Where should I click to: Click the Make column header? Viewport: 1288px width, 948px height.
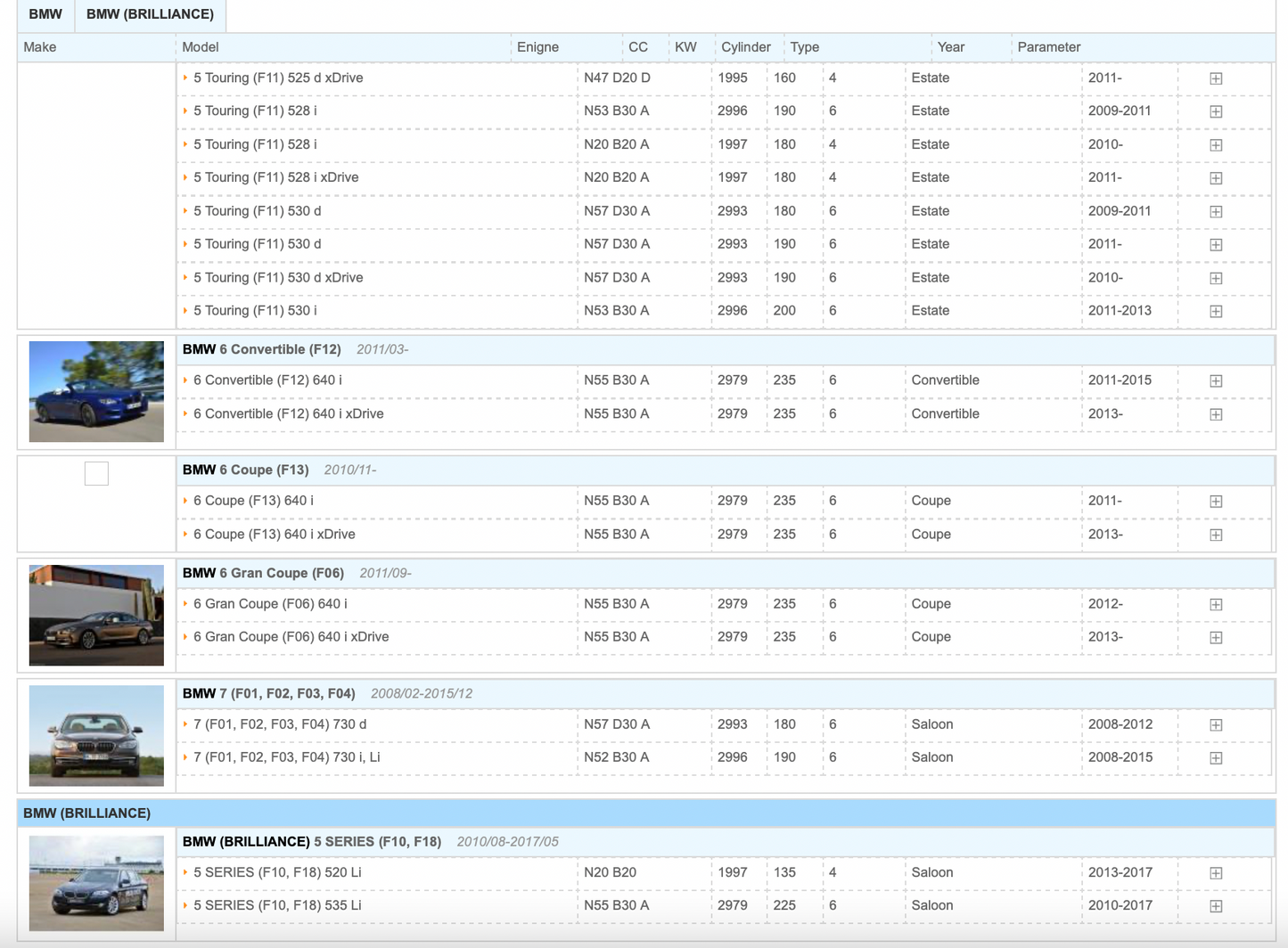40,47
